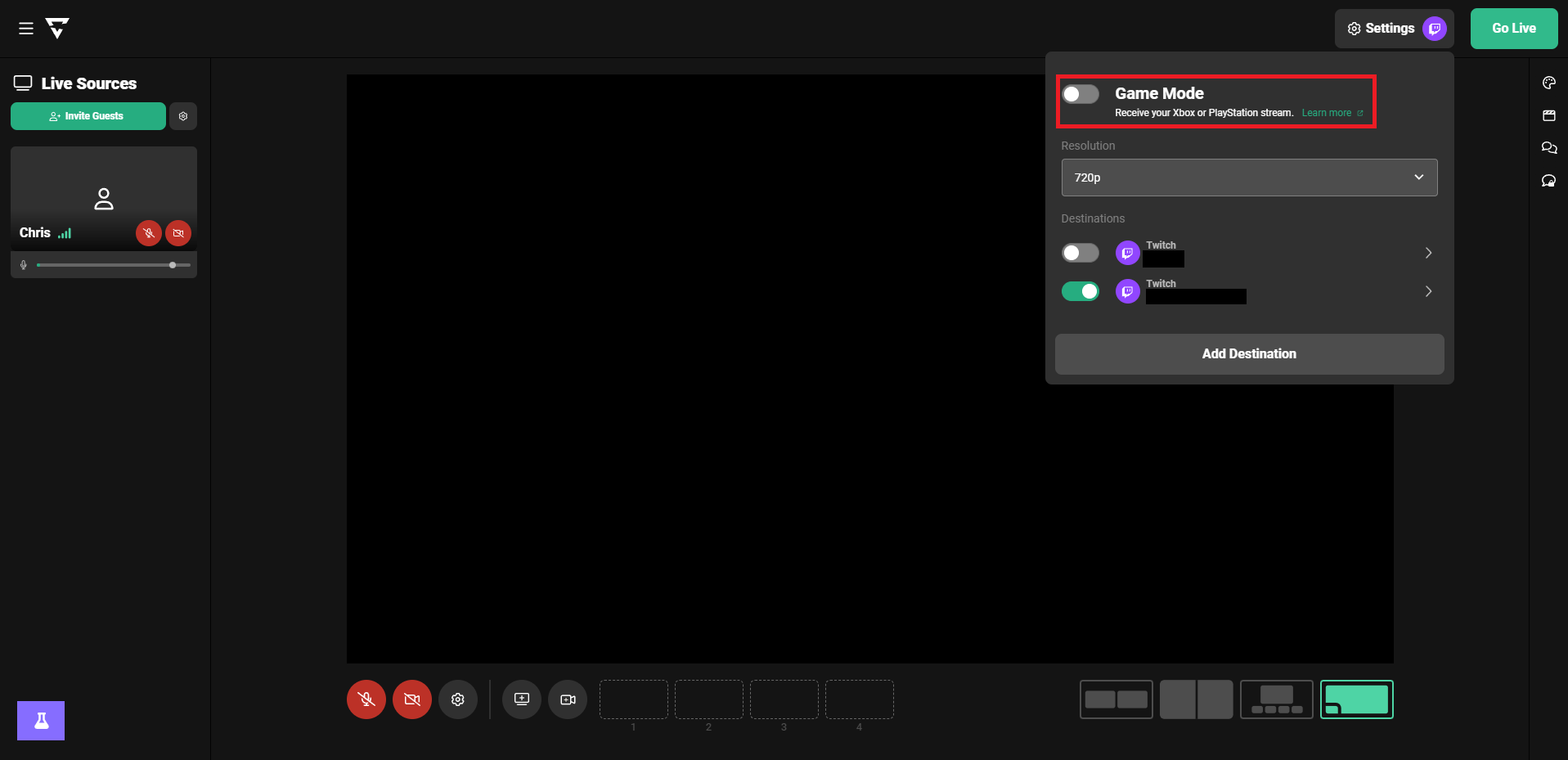Open the hamburger menu
This screenshot has width=1568, height=760.
pyautogui.click(x=26, y=29)
